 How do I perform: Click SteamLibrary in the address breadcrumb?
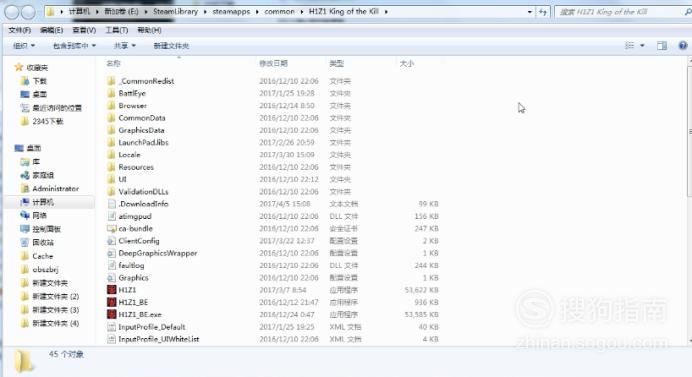pyautogui.click(x=175, y=11)
